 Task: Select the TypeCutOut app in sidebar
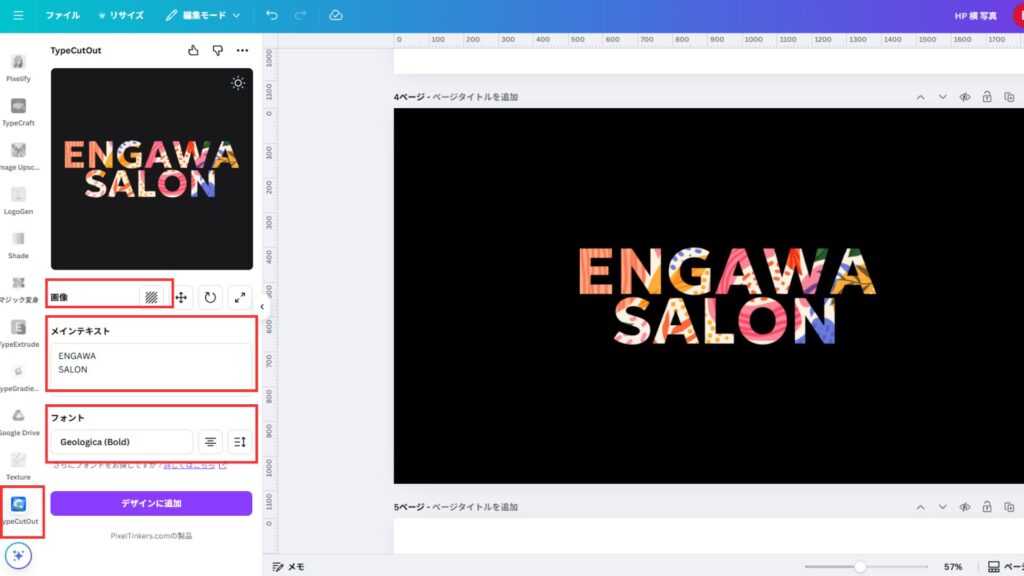click(x=18, y=511)
